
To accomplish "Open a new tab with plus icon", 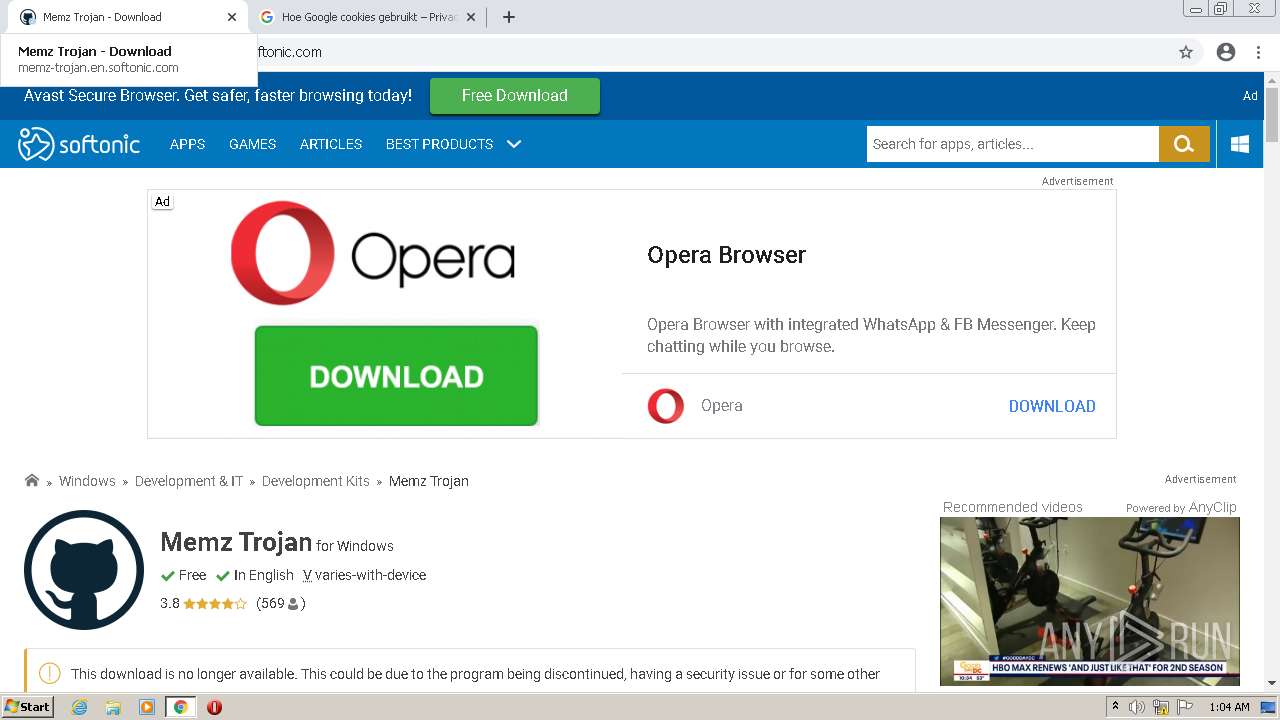I will pyautogui.click(x=508, y=17).
